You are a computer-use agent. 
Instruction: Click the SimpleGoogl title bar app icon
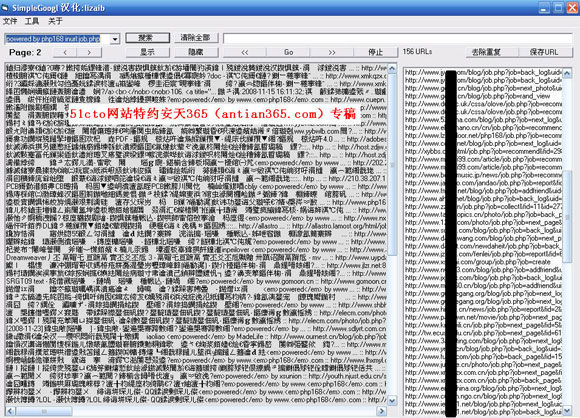click(x=5, y=7)
